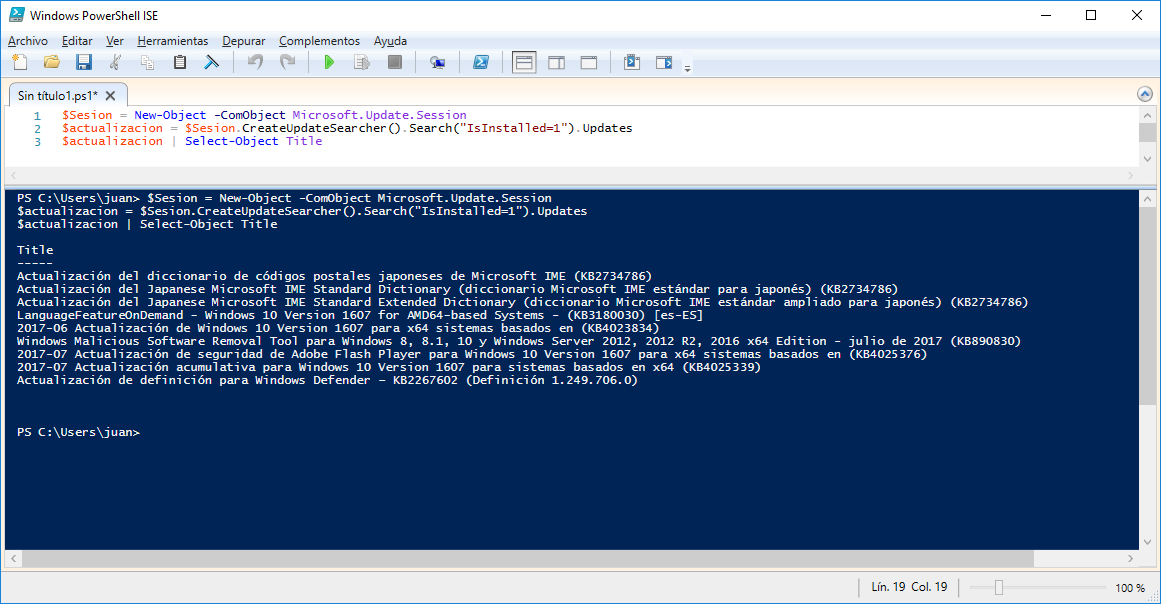Image resolution: width=1161 pixels, height=604 pixels.
Task: Launch PowerShell.exe from the toolbar icon
Action: coord(481,62)
